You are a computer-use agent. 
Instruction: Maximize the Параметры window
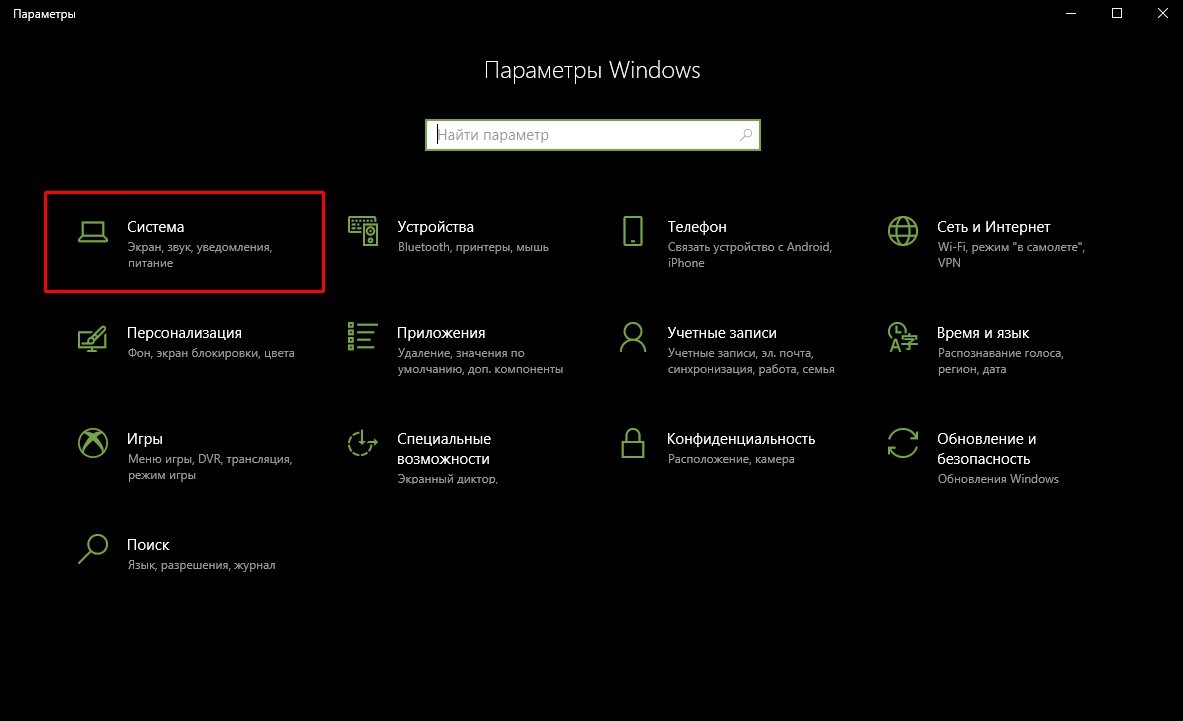tap(1117, 14)
